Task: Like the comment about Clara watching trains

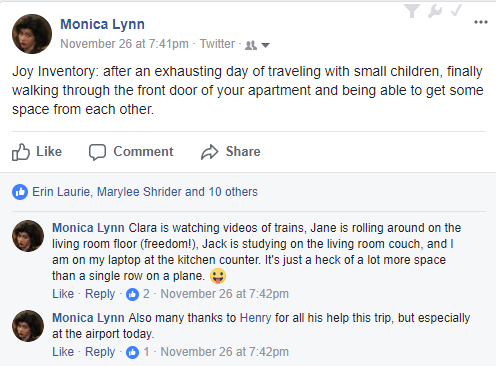Action: (x=63, y=294)
